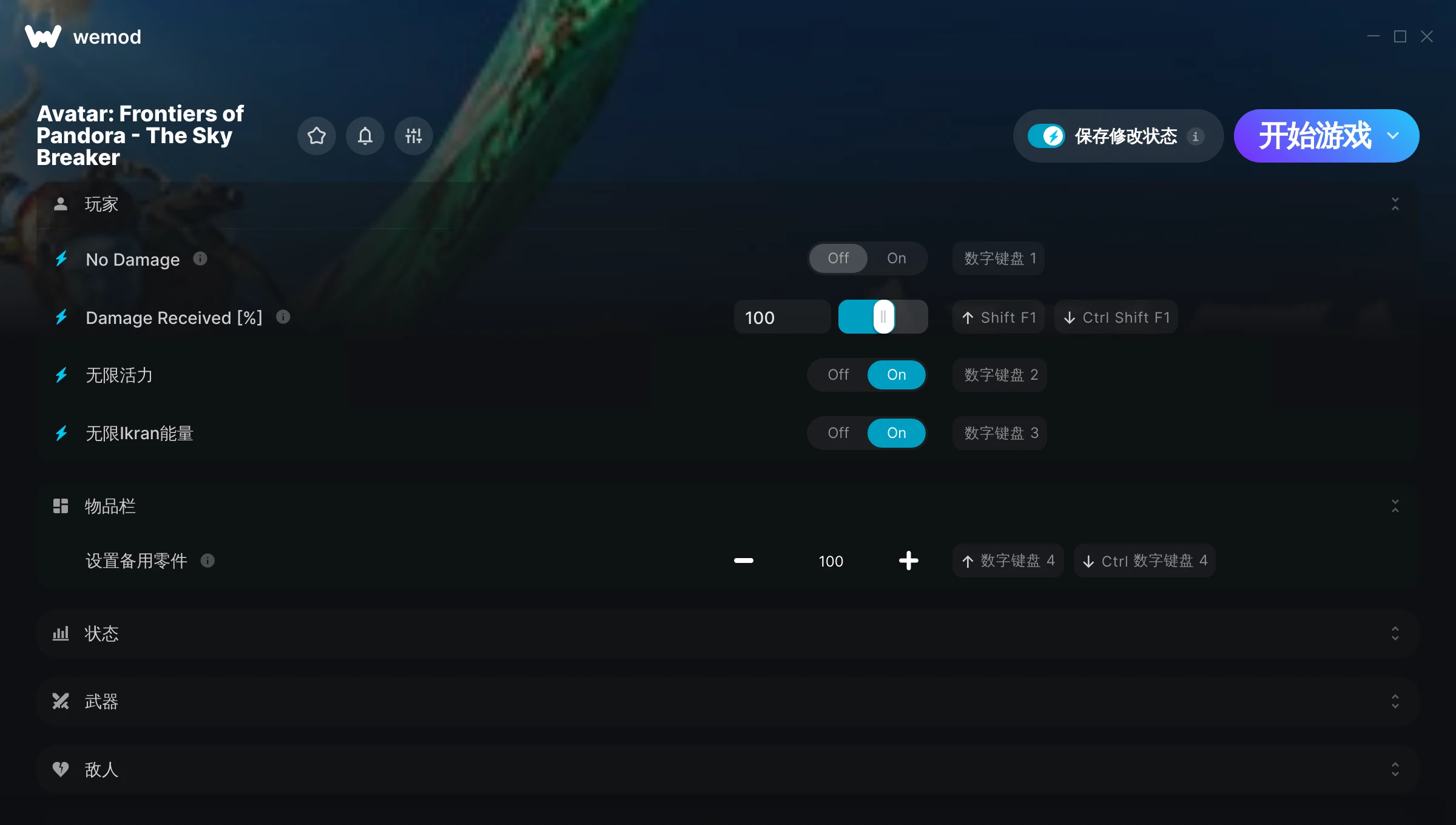Click the Damage Received slider handle

(884, 317)
